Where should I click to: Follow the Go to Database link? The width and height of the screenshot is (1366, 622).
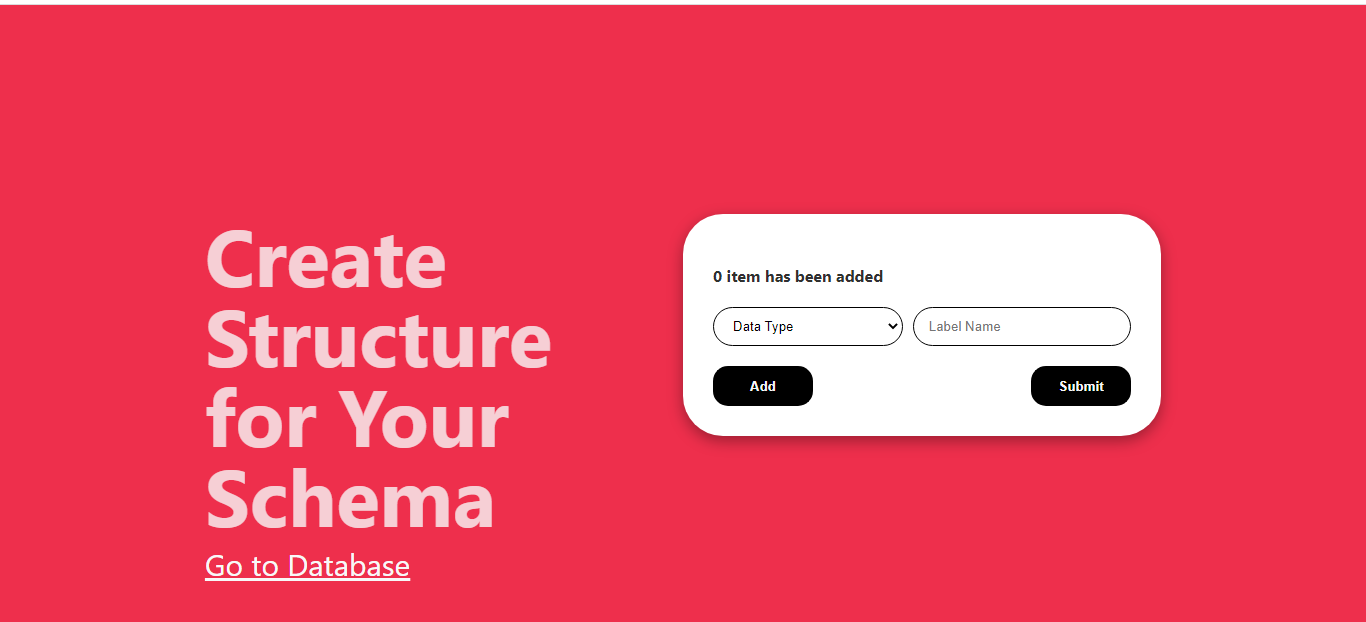(x=307, y=566)
